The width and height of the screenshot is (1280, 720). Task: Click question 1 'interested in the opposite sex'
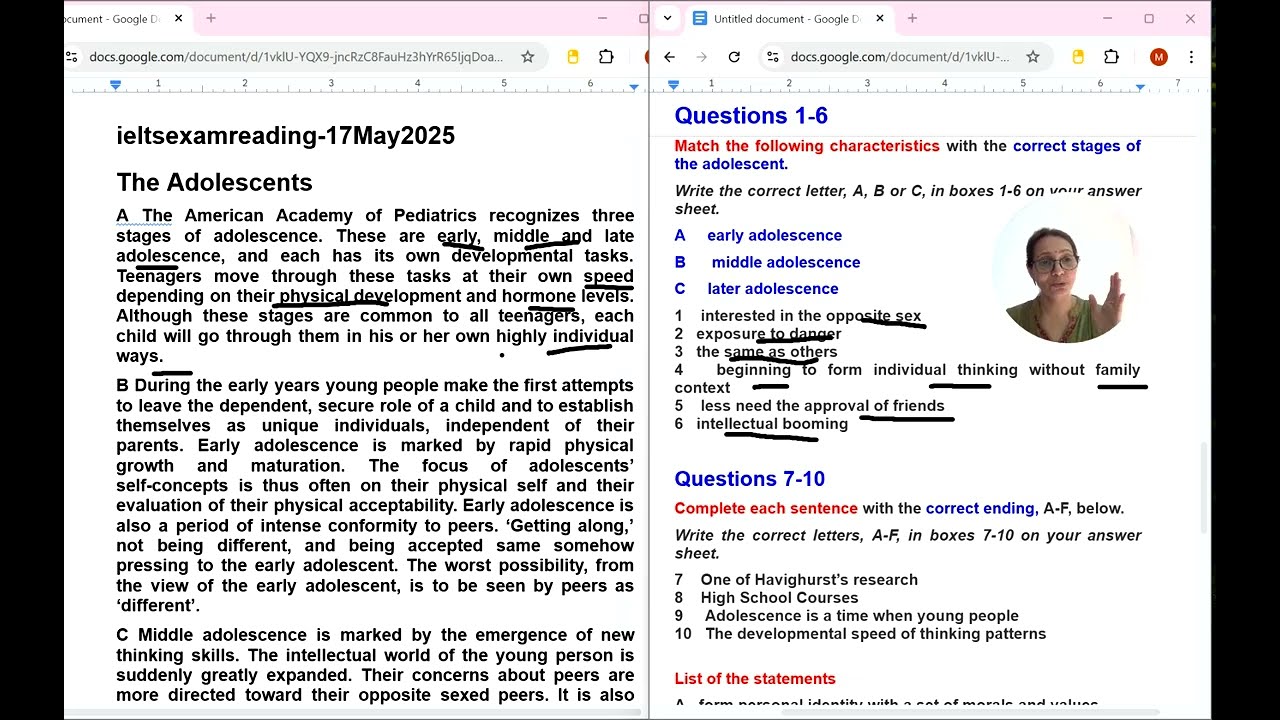(x=798, y=316)
